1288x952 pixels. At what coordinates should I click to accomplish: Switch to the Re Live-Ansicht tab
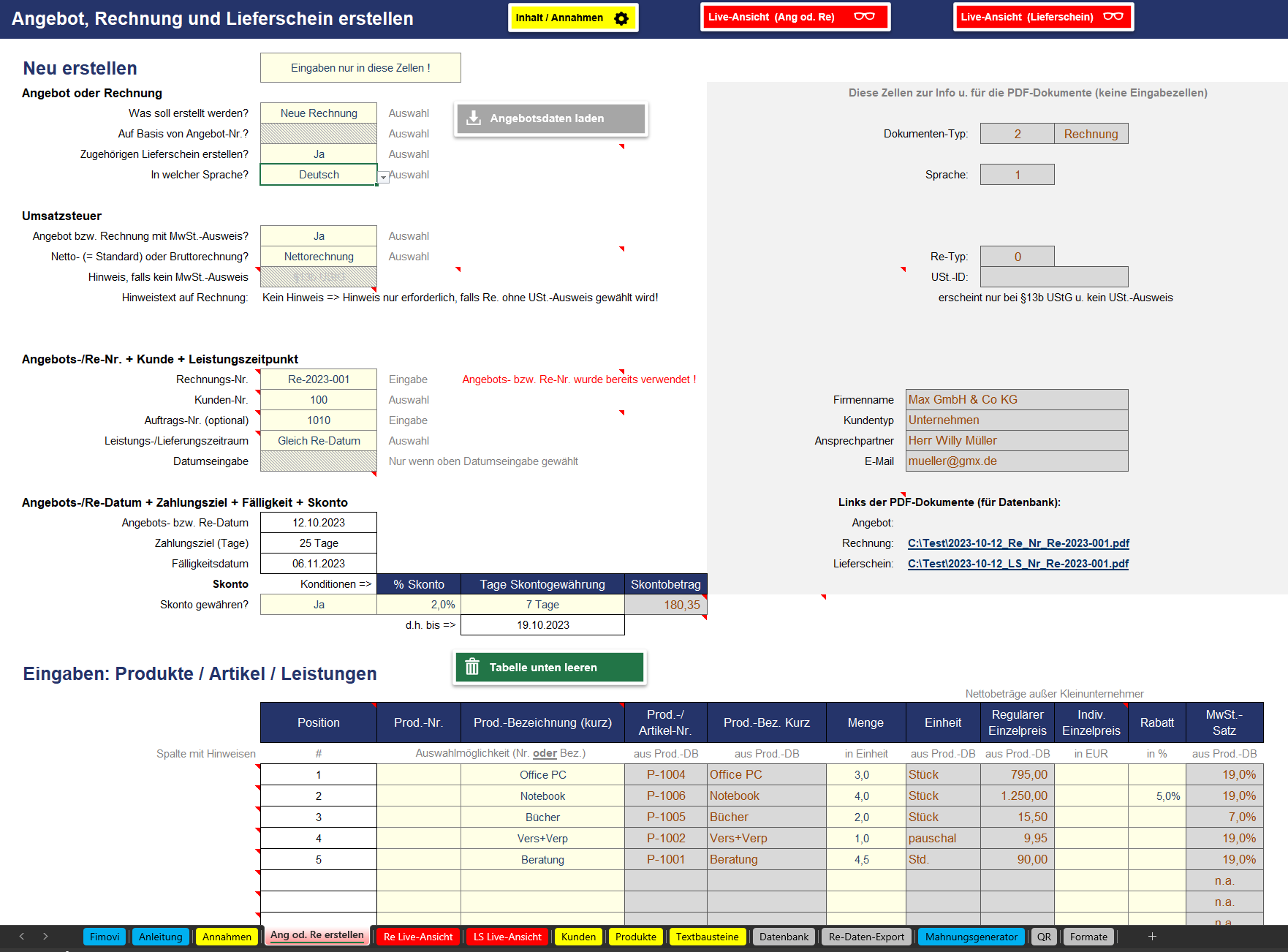tap(418, 937)
